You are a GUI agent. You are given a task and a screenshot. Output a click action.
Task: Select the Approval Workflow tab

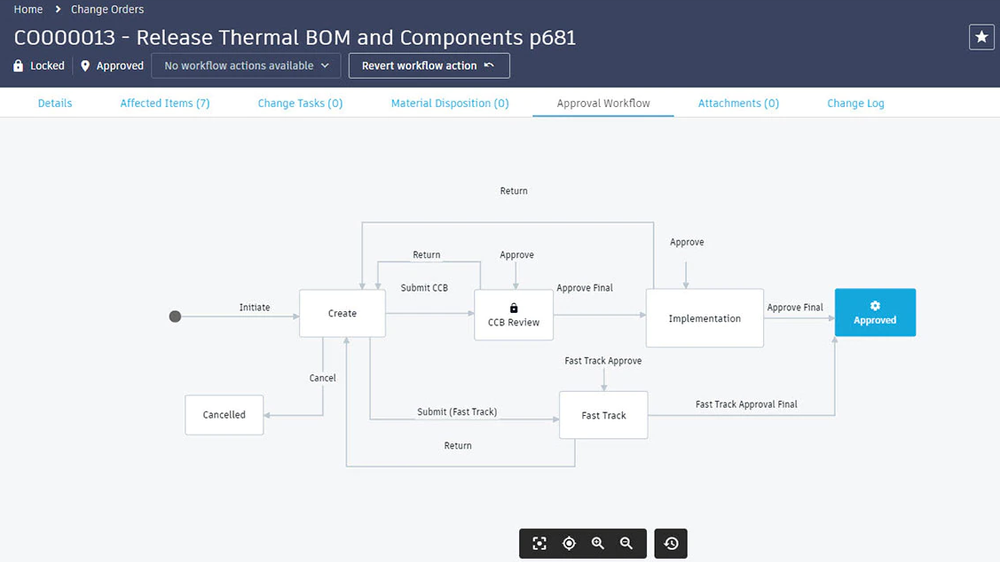603,103
